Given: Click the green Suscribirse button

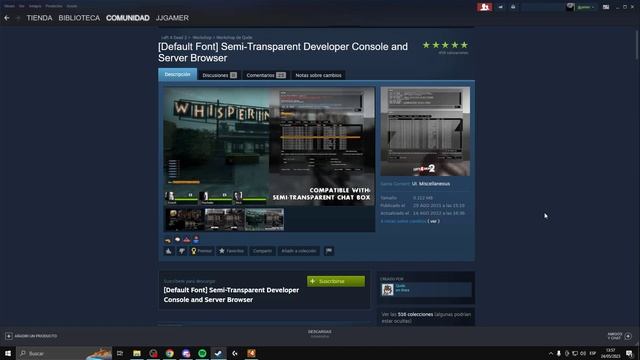Looking at the screenshot, I should coord(336,281).
